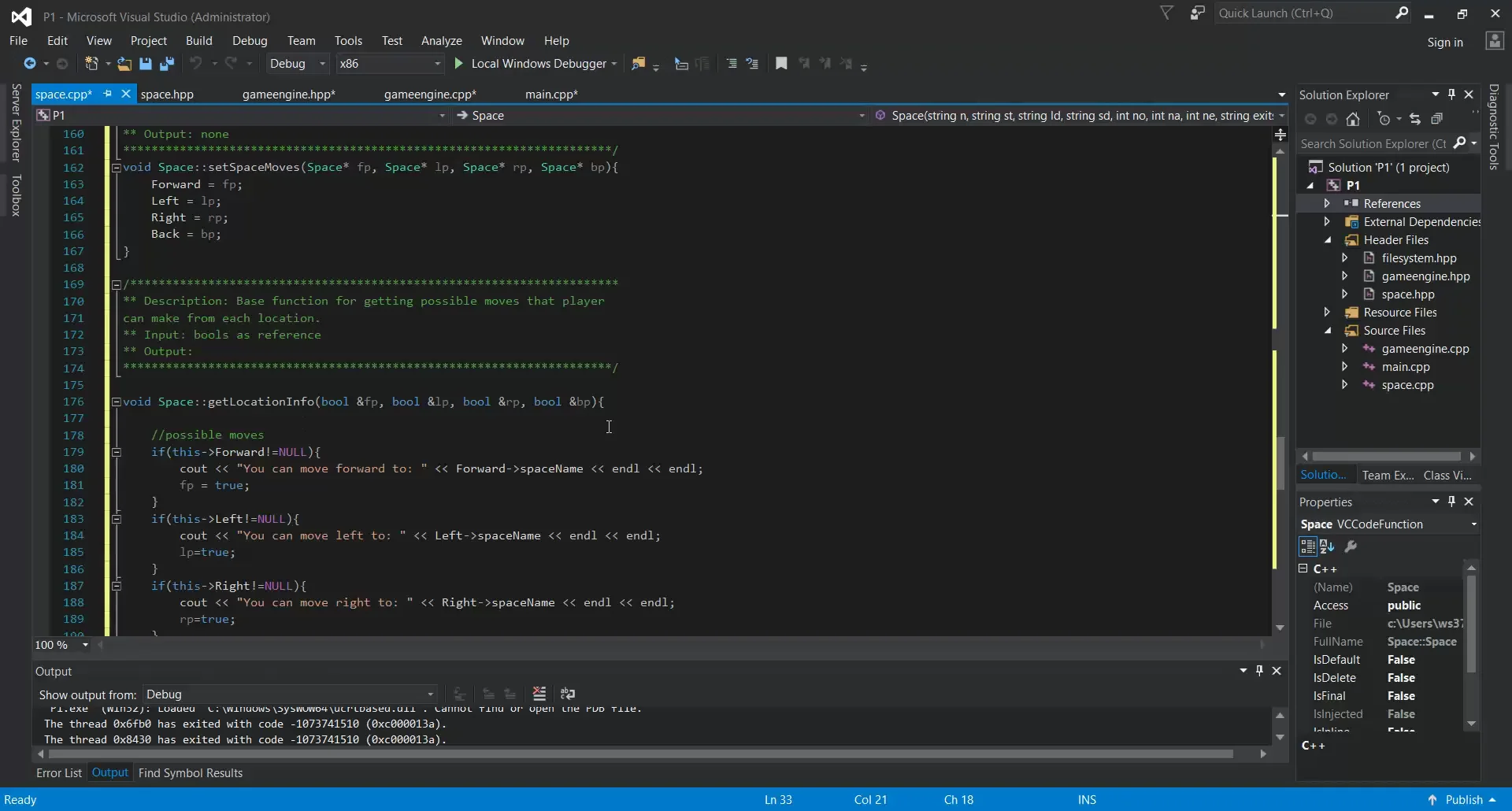This screenshot has height=811, width=1512.
Task: Expand the References node in the tree
Action: coord(1327,203)
